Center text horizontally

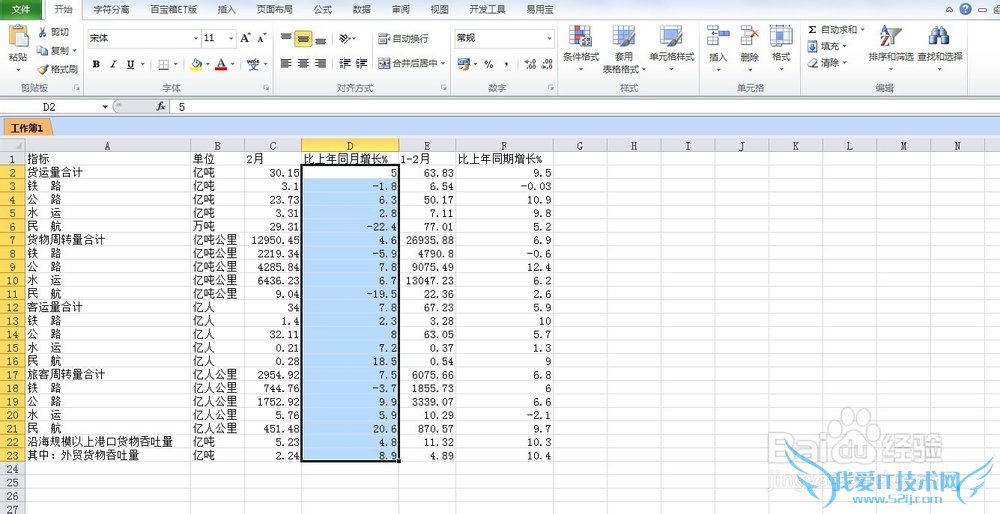304,64
